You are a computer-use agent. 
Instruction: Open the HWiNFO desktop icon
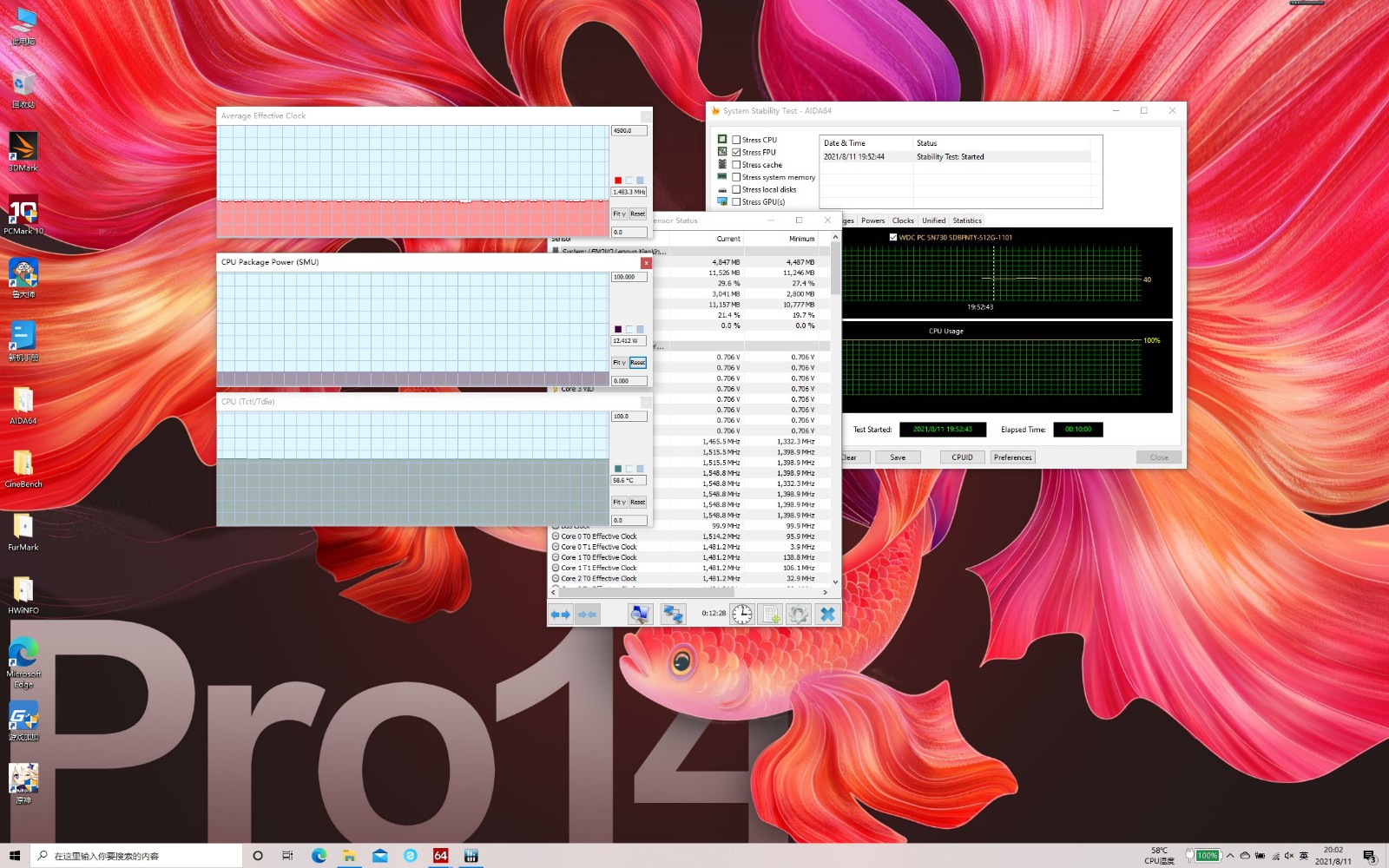[x=23, y=595]
